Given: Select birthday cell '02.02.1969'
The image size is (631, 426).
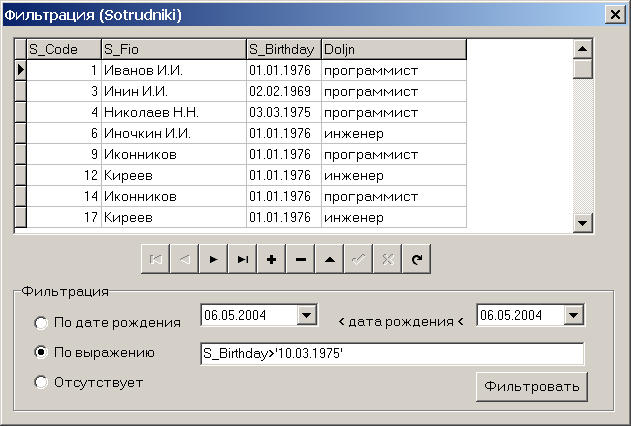Looking at the screenshot, I should [x=284, y=91].
